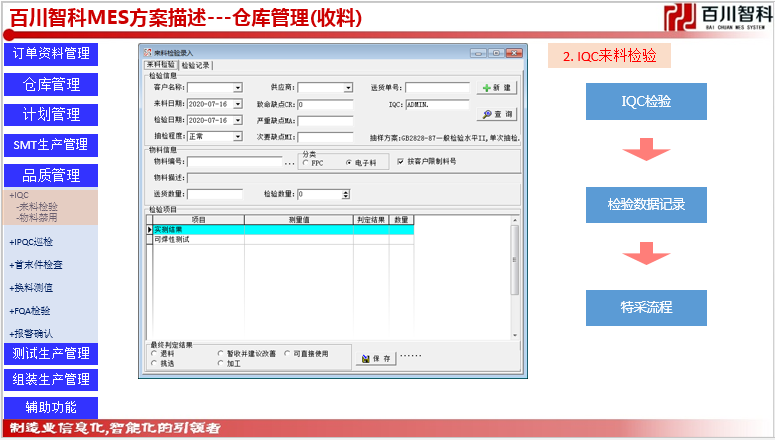Open the 供应商 dropdown
This screenshot has height=440, width=775.
(x=348, y=88)
